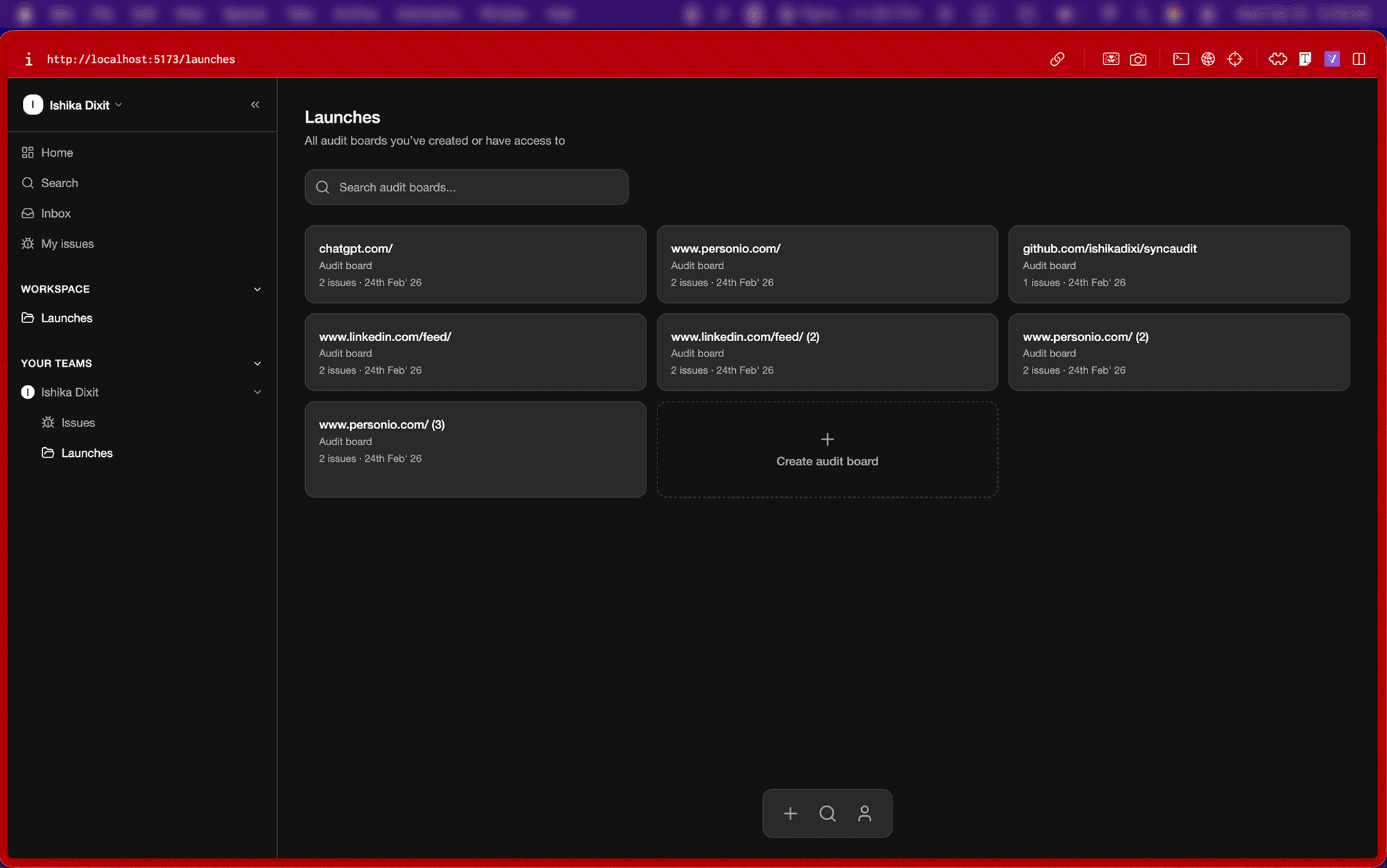Go to Inbox in sidebar
The width and height of the screenshot is (1387, 868).
click(x=55, y=214)
